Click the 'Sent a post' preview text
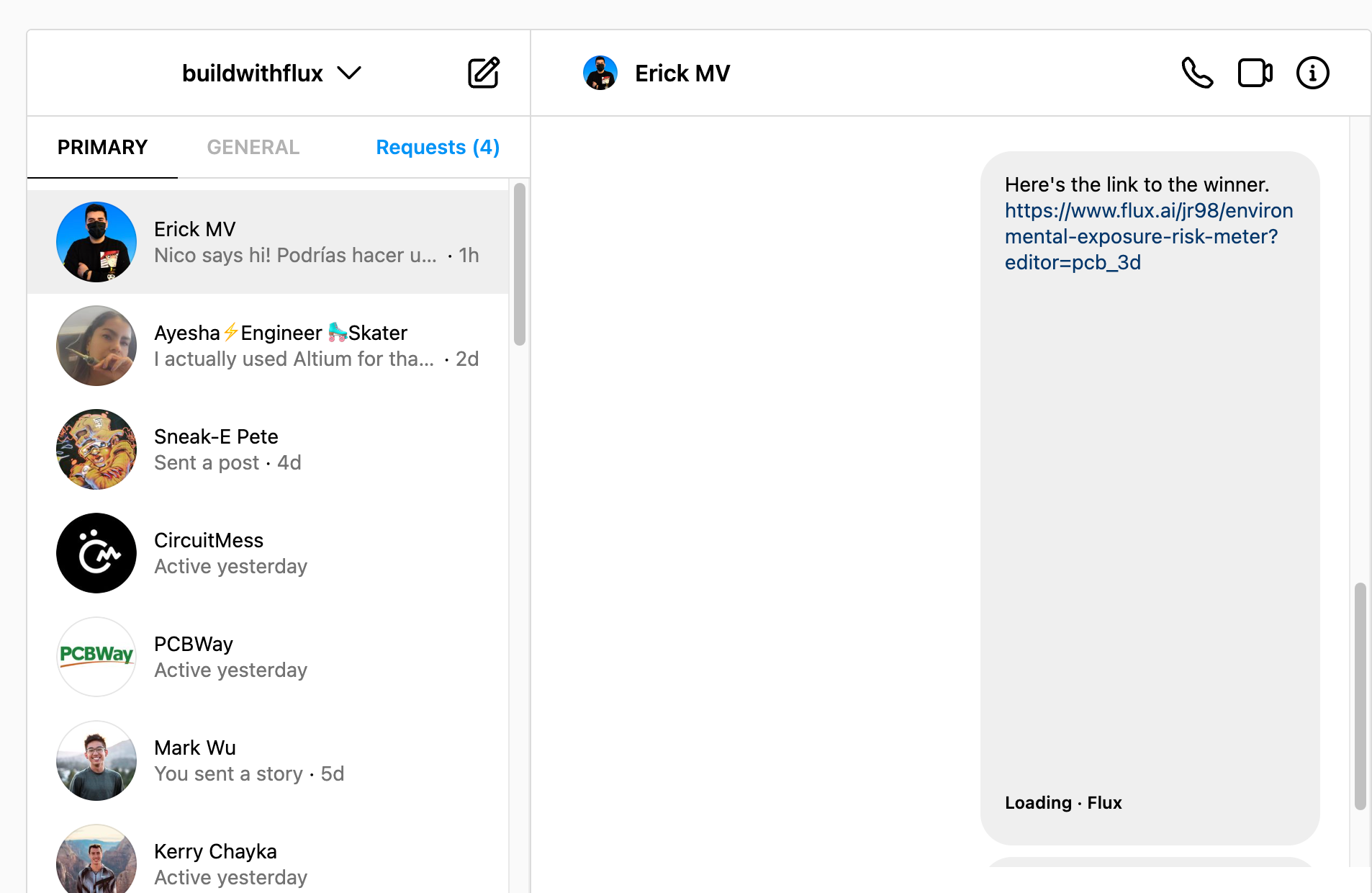The height and width of the screenshot is (893, 1372). tap(207, 462)
